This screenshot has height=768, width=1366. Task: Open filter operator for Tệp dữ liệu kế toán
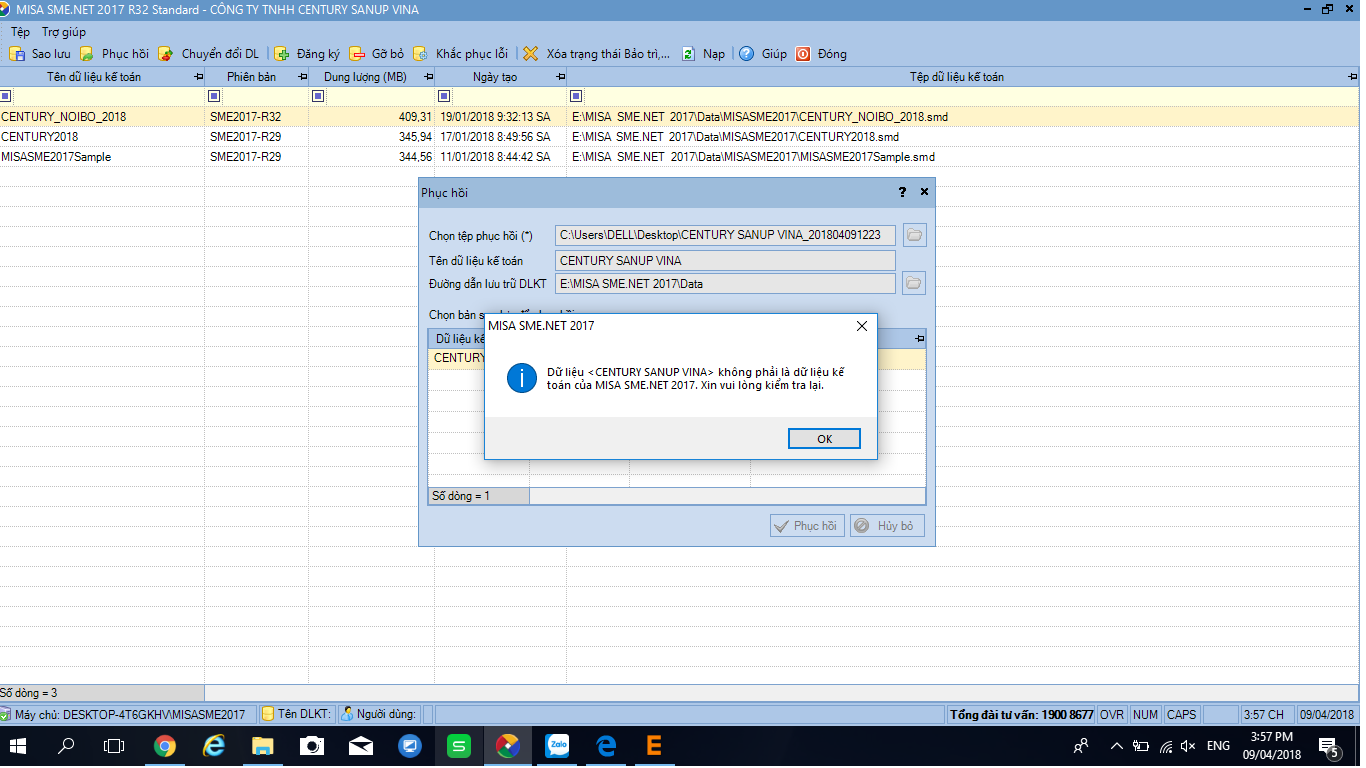coord(576,96)
